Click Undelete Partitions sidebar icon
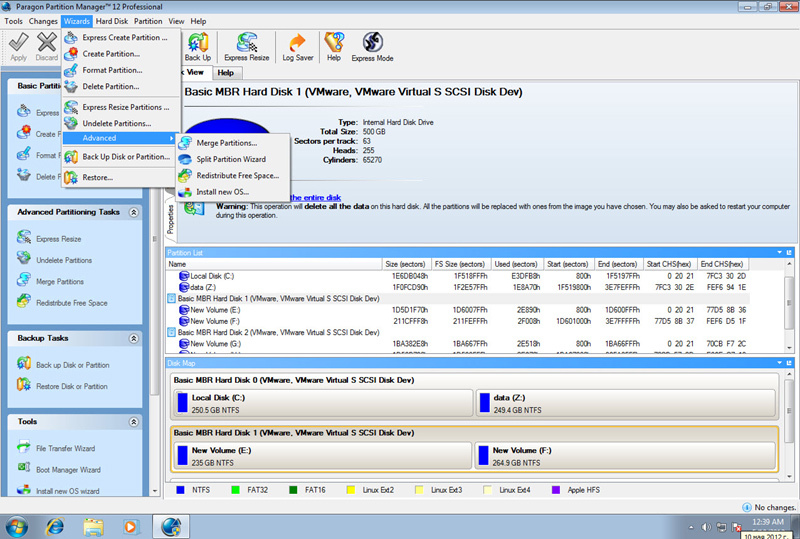This screenshot has width=800, height=539. coord(23,259)
